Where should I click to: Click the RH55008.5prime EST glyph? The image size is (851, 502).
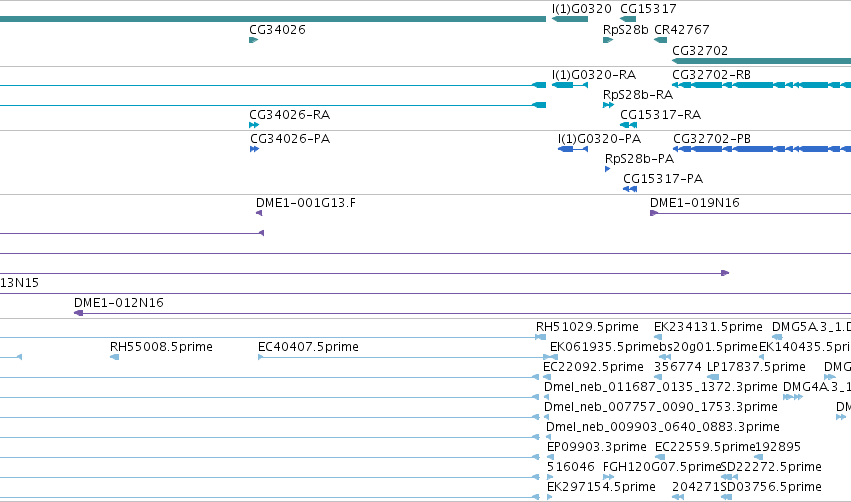pos(115,357)
